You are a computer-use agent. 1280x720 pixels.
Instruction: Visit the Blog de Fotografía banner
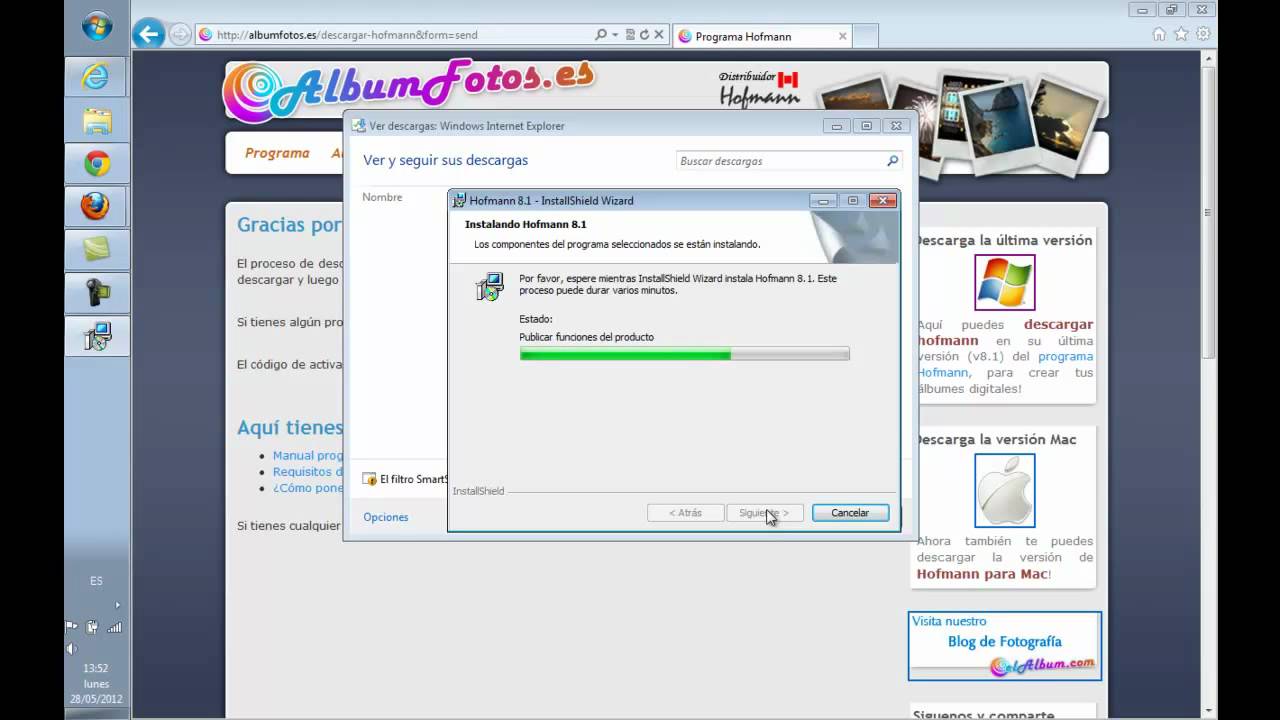[1005, 646]
